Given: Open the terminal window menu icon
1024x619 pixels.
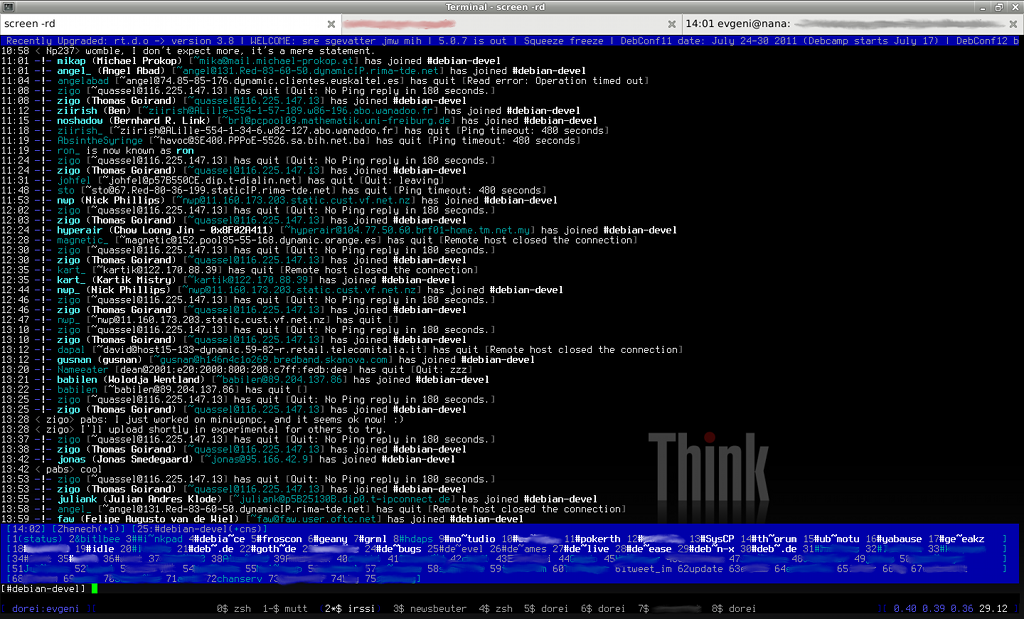Looking at the screenshot, I should (x=8, y=7).
